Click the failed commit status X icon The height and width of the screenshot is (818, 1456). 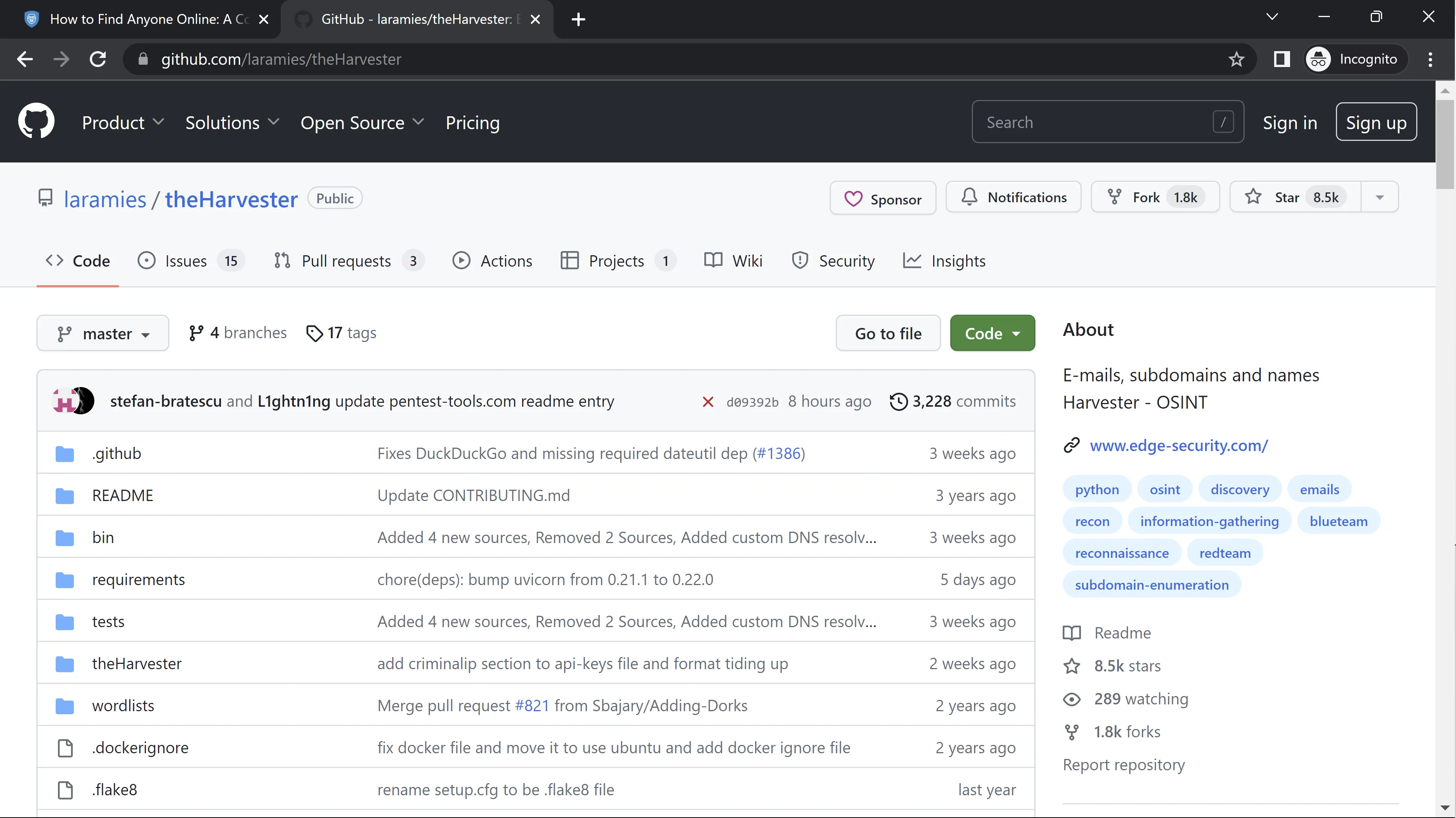(708, 402)
